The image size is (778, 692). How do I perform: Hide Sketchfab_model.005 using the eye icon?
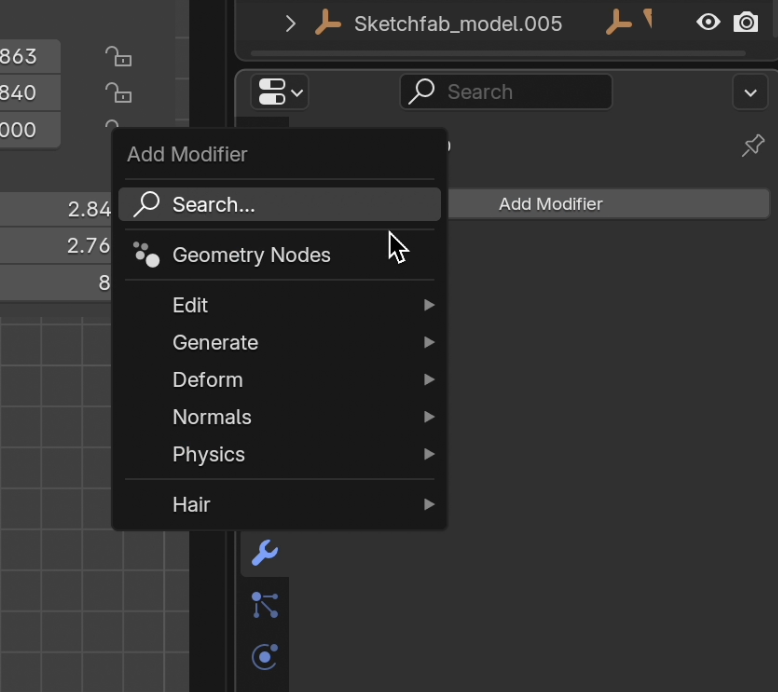[x=708, y=23]
